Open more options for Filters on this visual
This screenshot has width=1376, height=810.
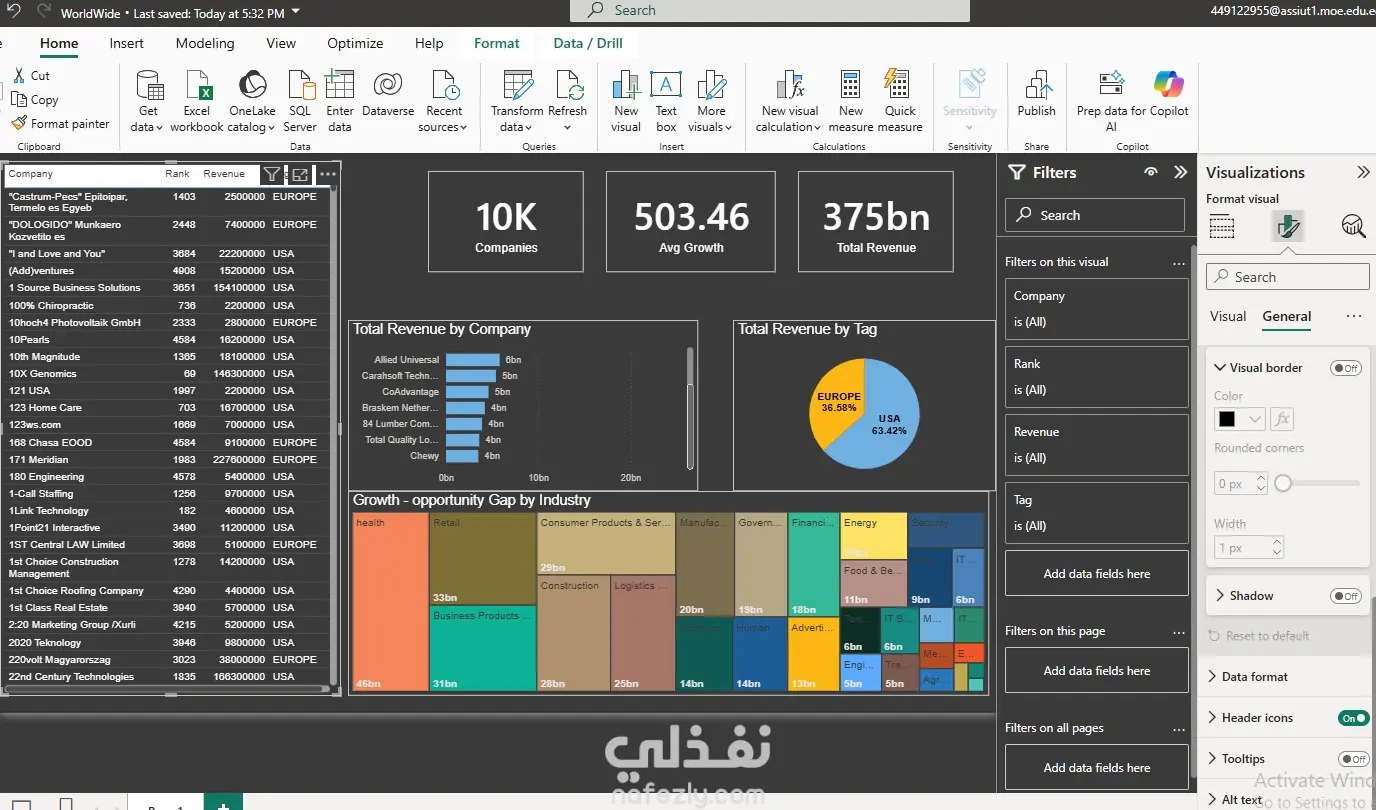point(1179,263)
